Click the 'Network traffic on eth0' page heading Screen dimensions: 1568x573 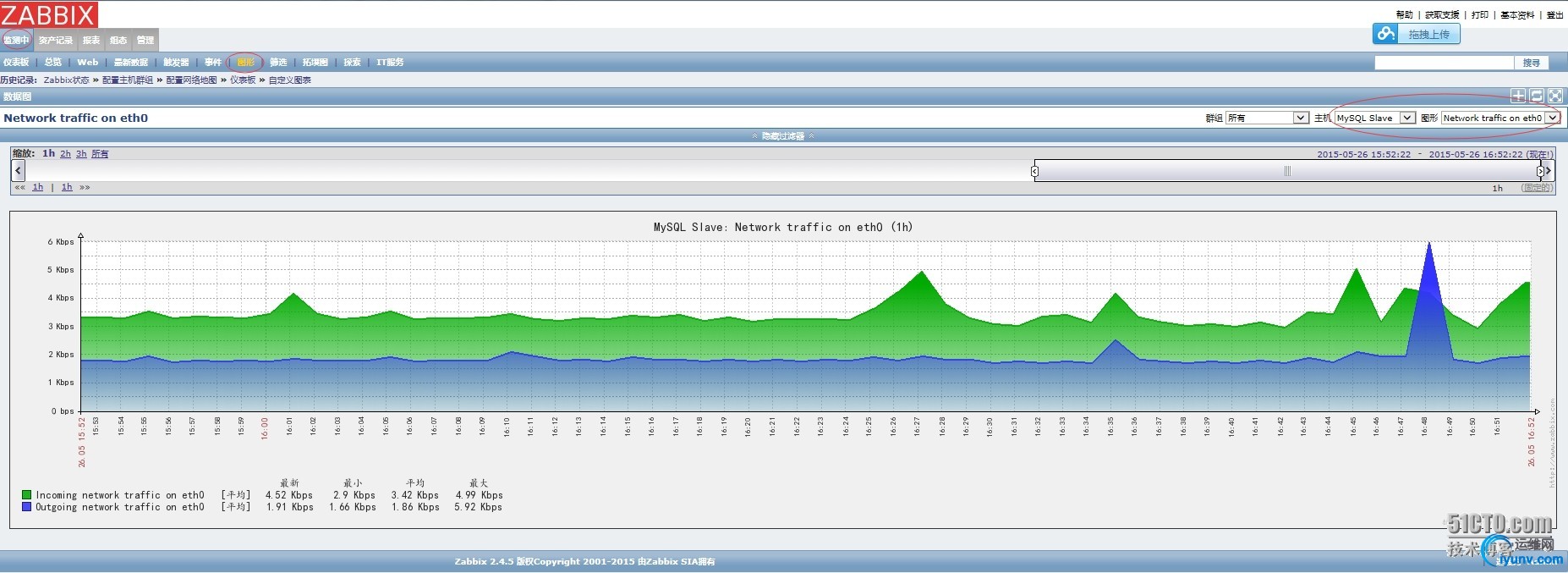[x=76, y=118]
